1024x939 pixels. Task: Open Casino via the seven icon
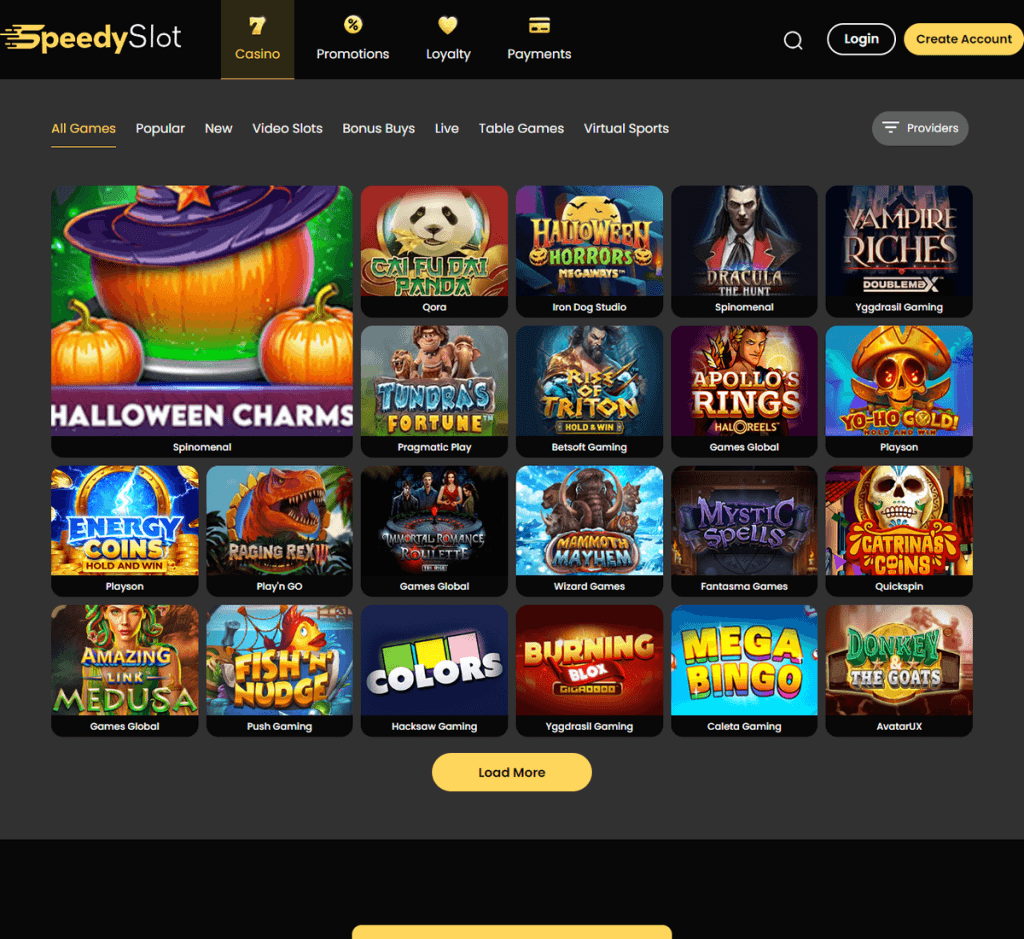[x=257, y=25]
